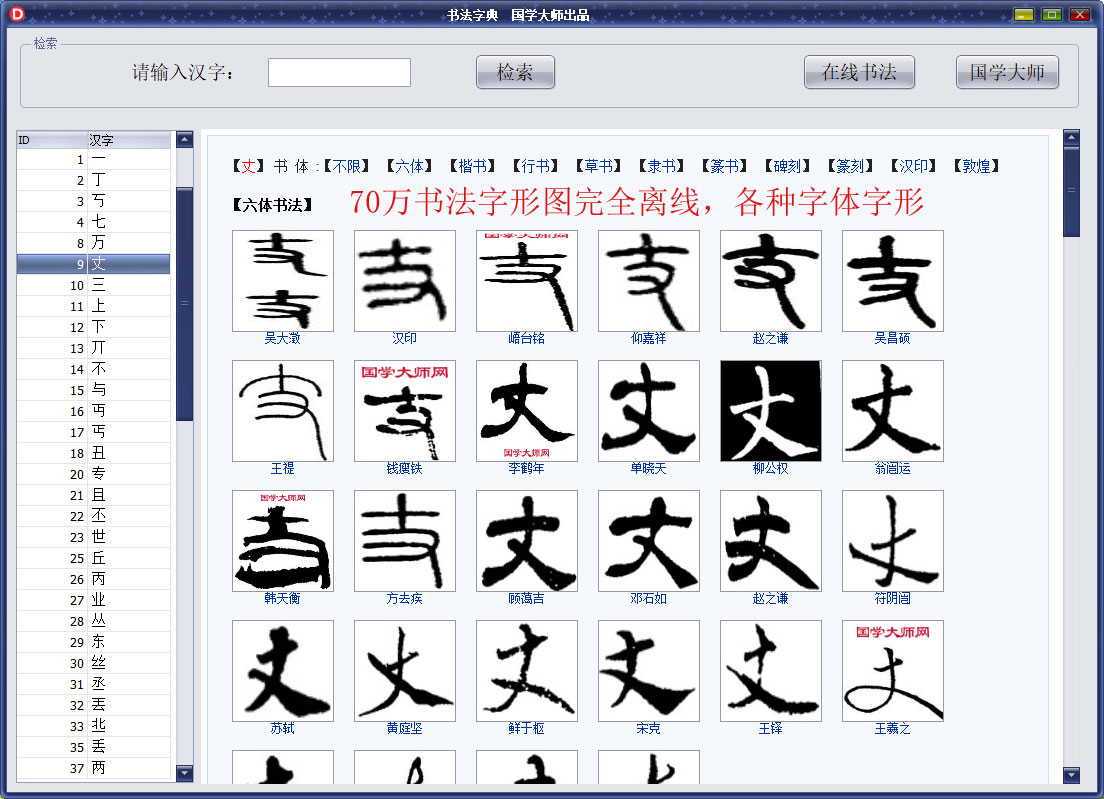Open the 邓石如 calligraphy thumbnail

[648, 541]
